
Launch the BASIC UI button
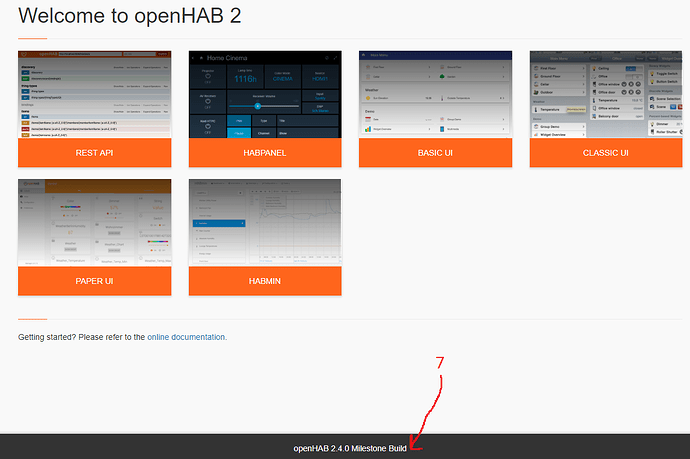[x=435, y=153]
